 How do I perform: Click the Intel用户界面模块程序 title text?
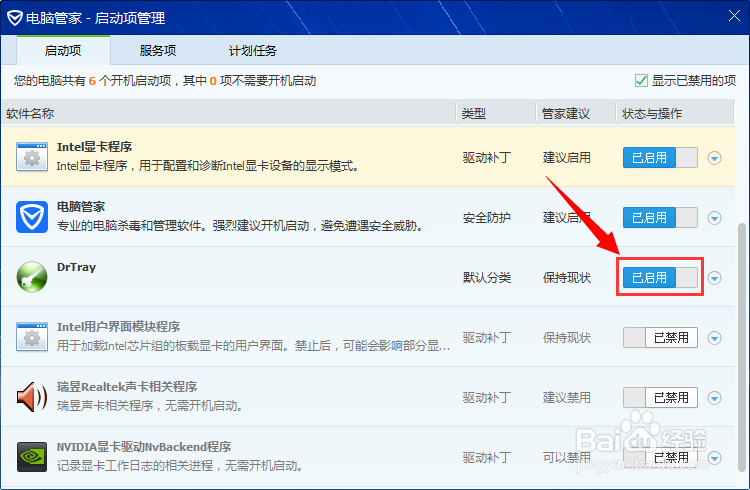[118, 327]
